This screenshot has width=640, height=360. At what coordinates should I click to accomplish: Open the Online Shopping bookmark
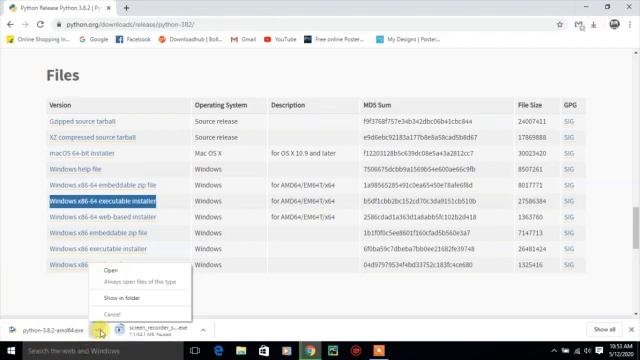(39, 39)
